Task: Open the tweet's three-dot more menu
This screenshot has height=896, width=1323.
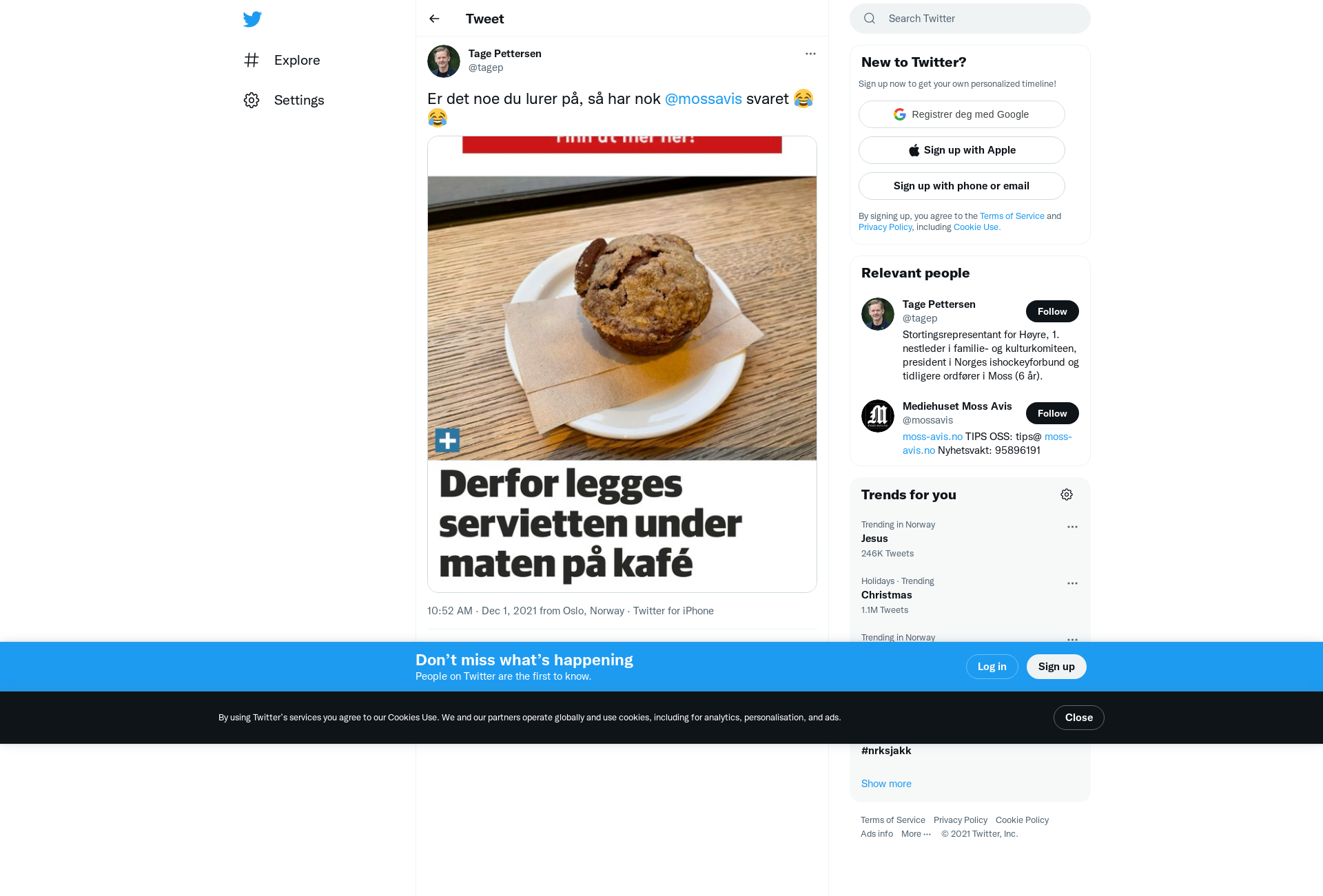Action: [810, 54]
